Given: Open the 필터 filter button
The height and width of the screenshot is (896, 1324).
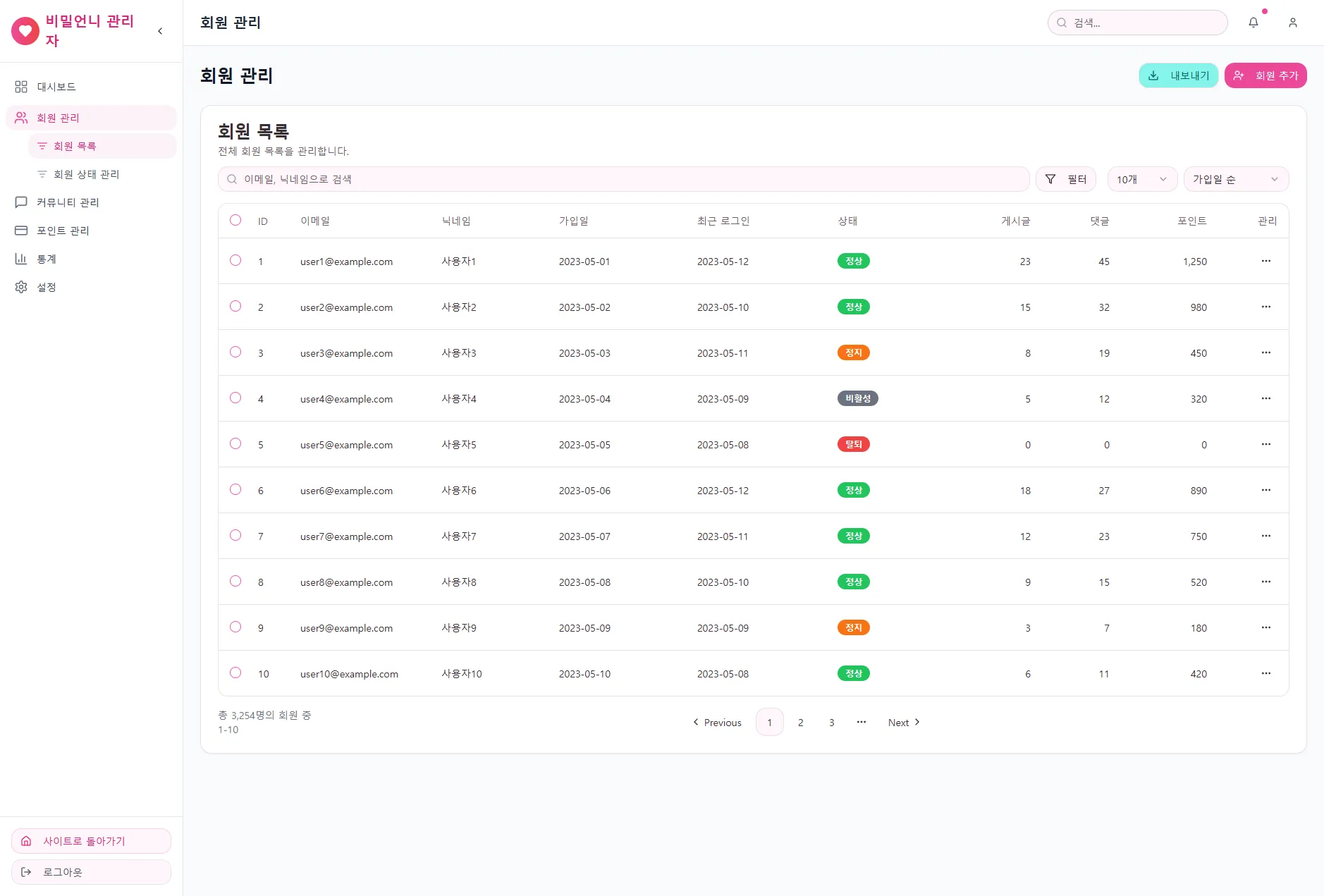Looking at the screenshot, I should point(1065,179).
